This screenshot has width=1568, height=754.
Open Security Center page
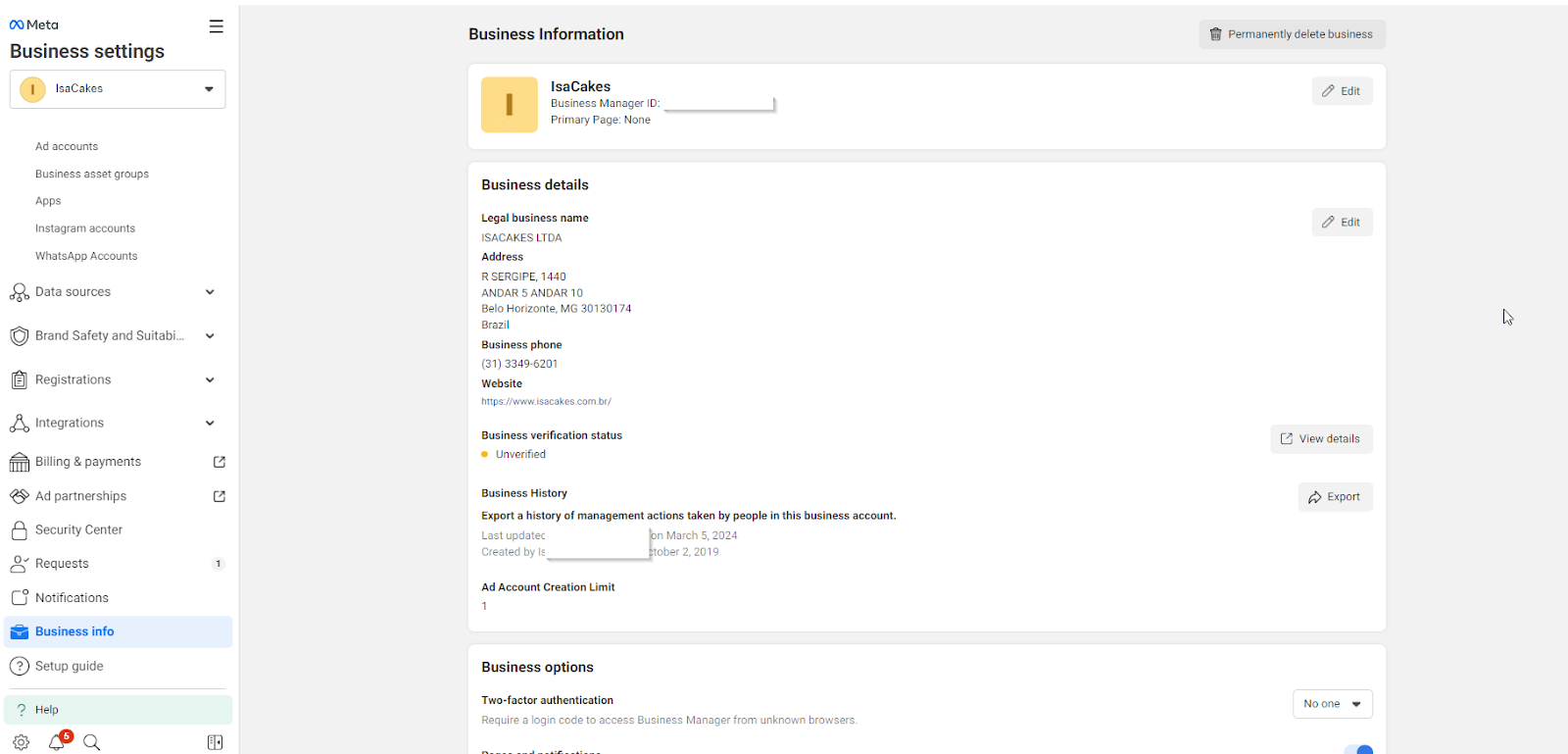[78, 530]
